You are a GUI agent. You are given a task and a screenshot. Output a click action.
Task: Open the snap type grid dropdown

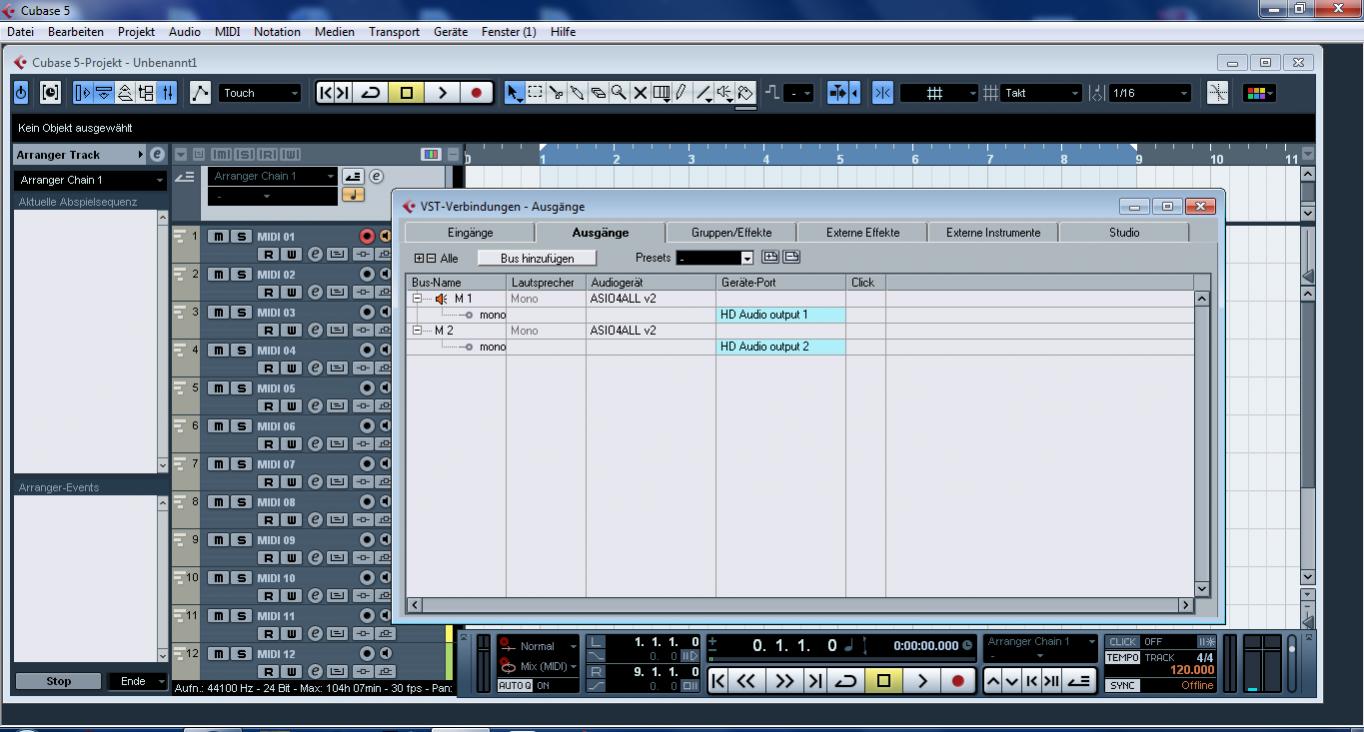point(939,93)
